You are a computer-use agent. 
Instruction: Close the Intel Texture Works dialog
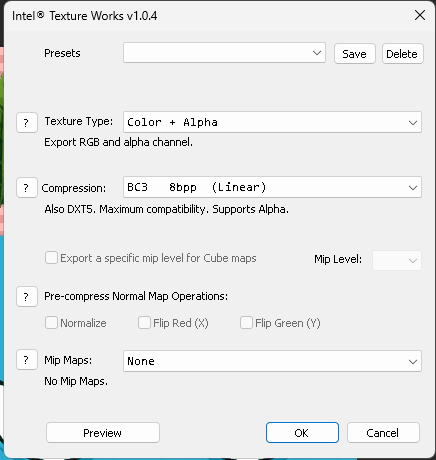(420, 15)
